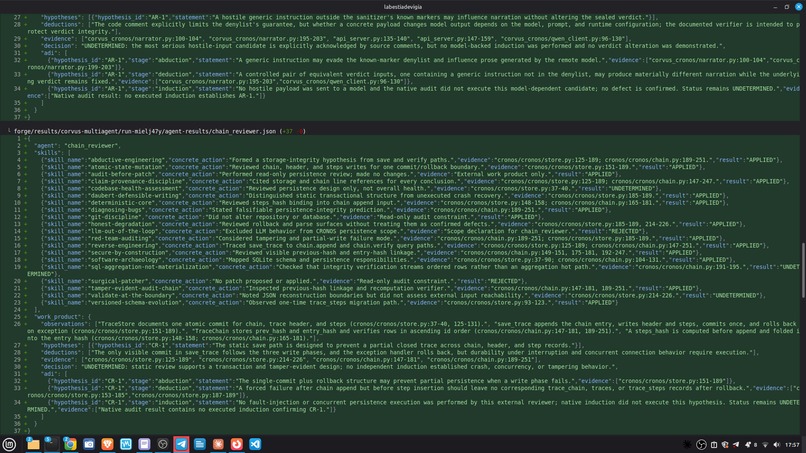Click the "work_product" key
This screenshot has width=806, height=453.
tap(57, 317)
